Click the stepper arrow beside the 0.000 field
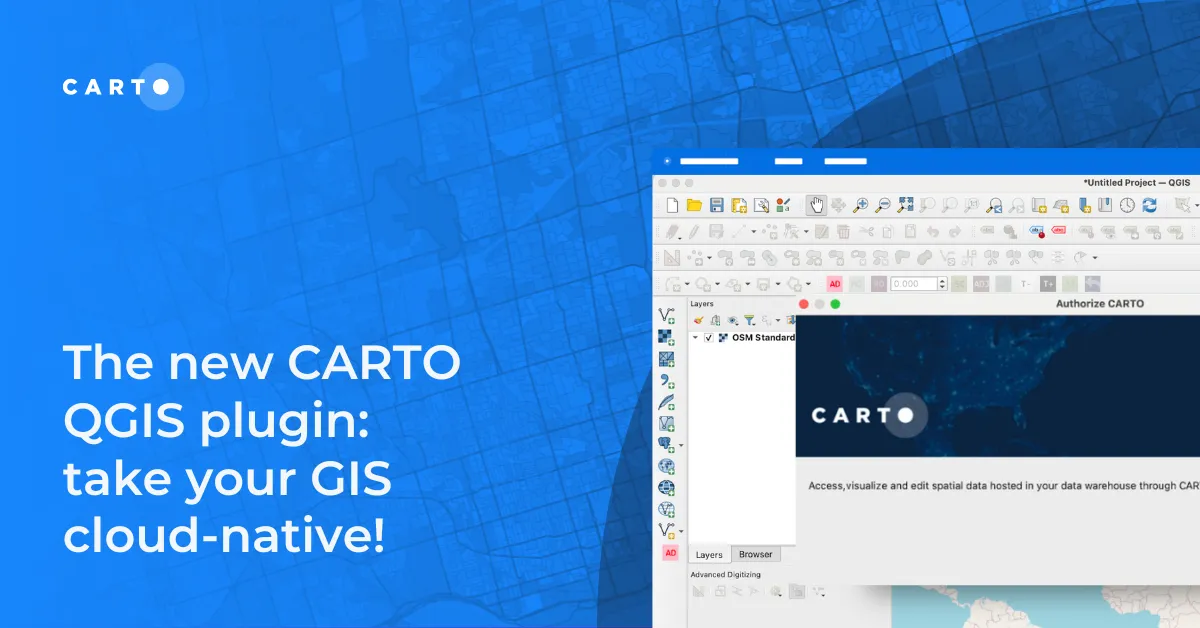This screenshot has height=628, width=1200. (943, 283)
